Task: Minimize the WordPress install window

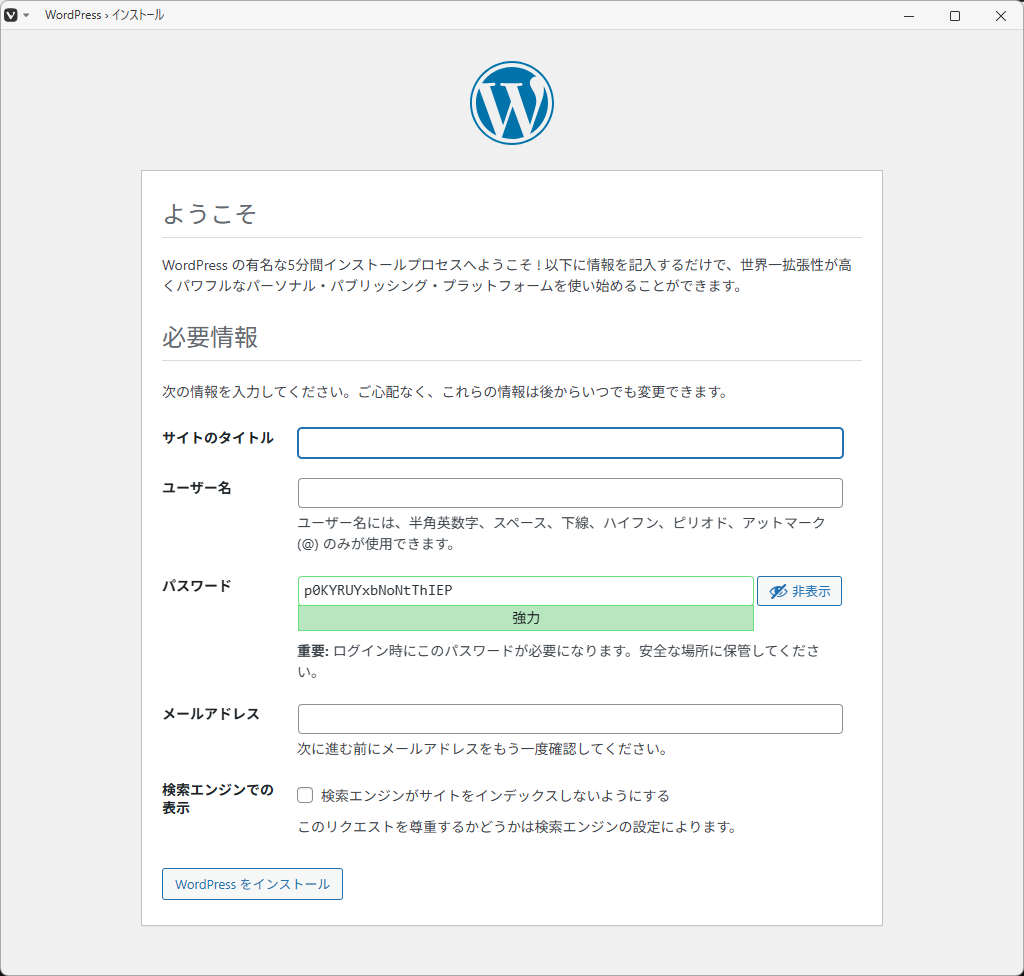Action: 908,16
